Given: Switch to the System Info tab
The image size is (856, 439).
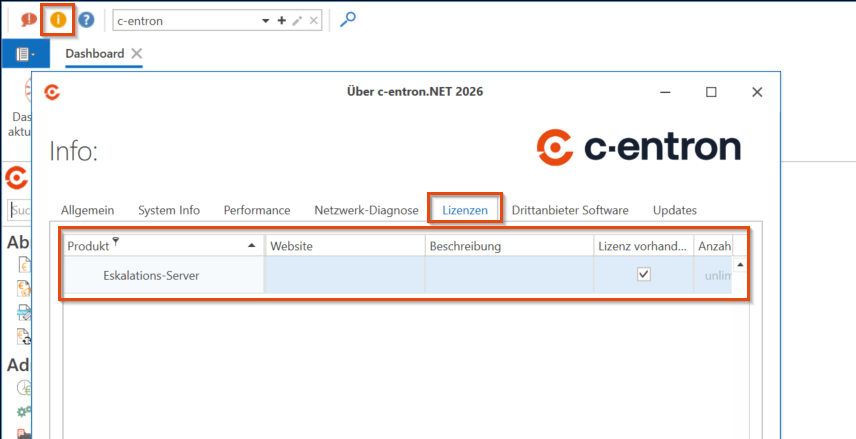Looking at the screenshot, I should click(169, 210).
